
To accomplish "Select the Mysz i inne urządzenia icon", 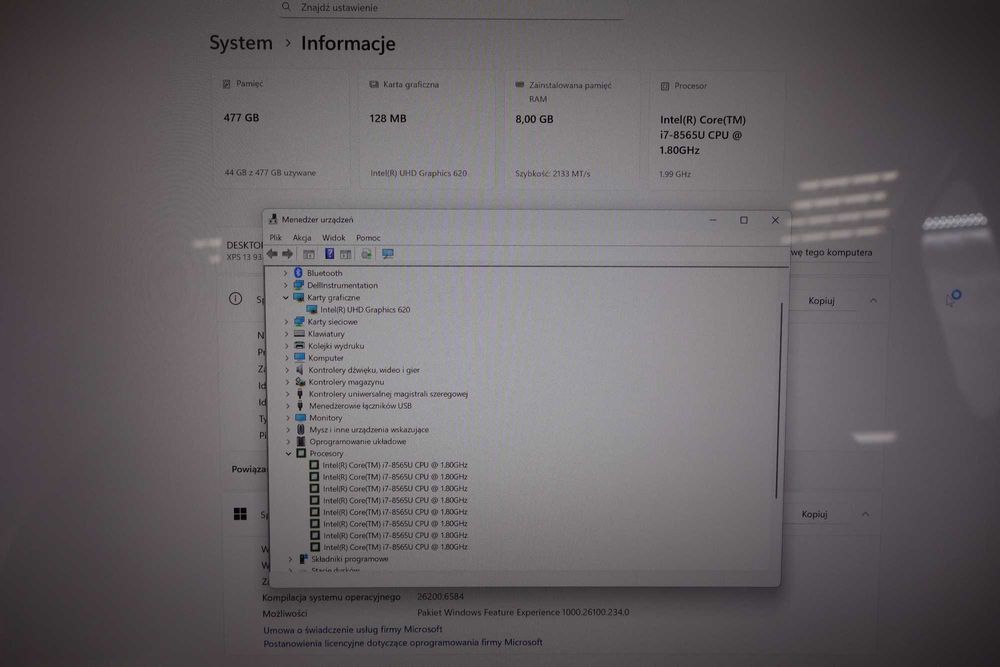I will (x=301, y=429).
